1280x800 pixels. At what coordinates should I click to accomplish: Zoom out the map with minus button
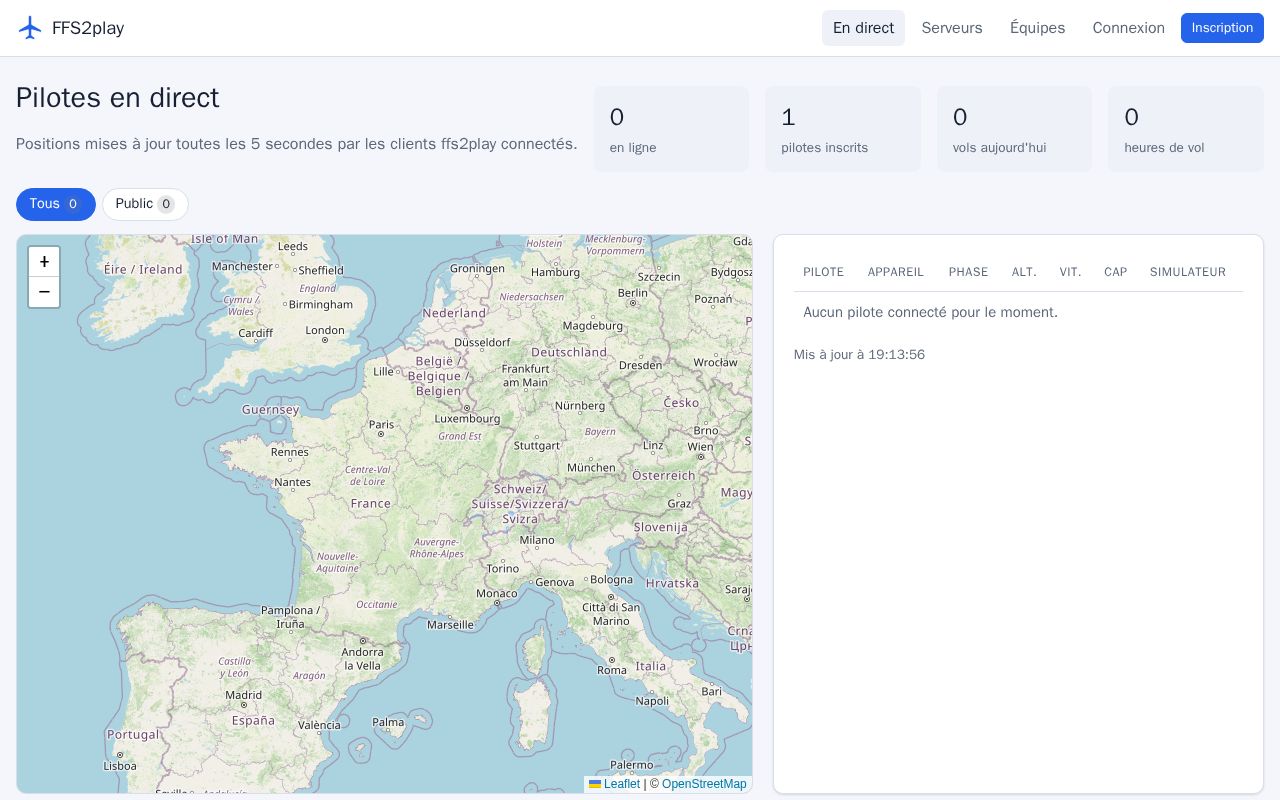(44, 292)
